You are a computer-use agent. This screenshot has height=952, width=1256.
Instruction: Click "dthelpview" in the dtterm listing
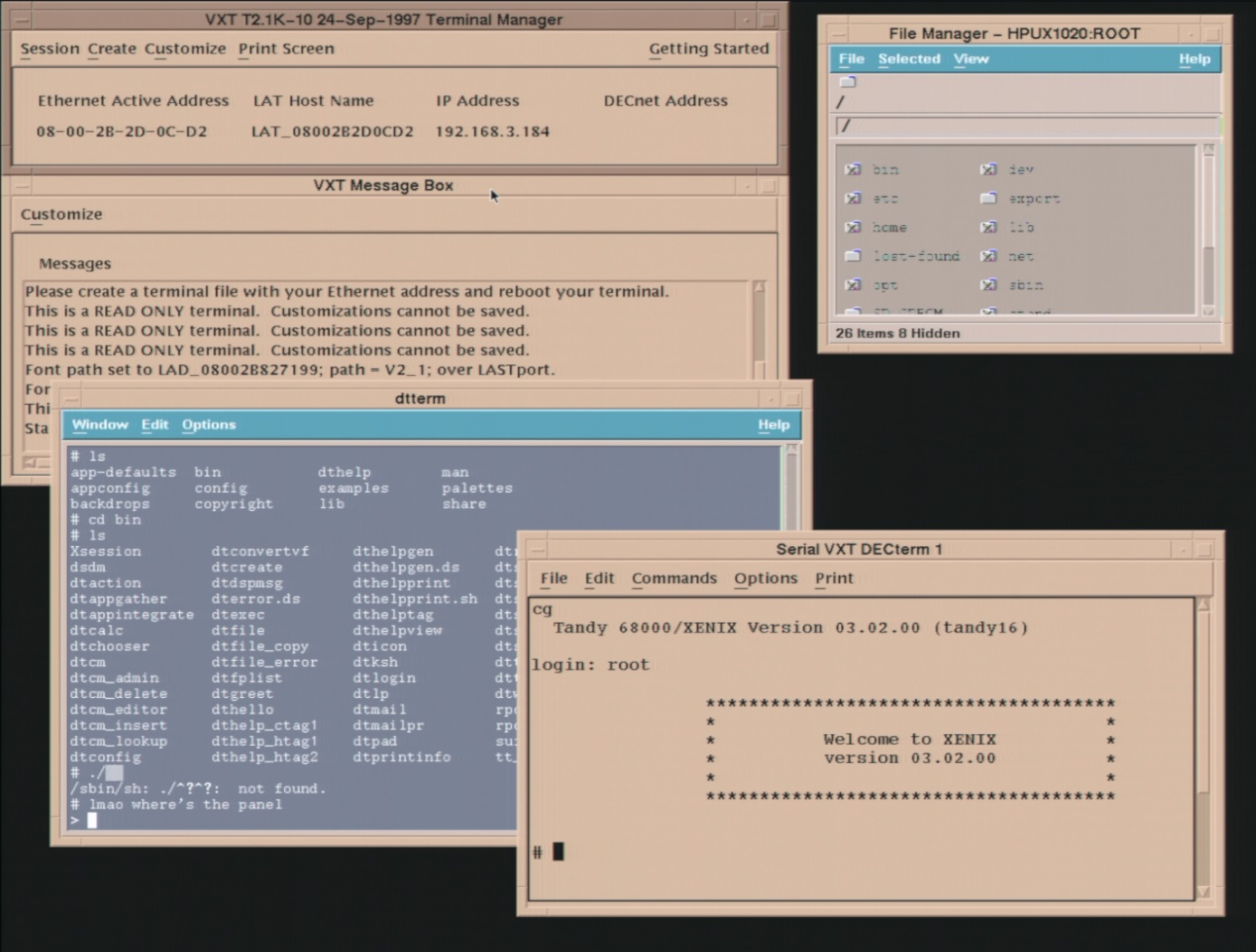pyautogui.click(x=398, y=631)
